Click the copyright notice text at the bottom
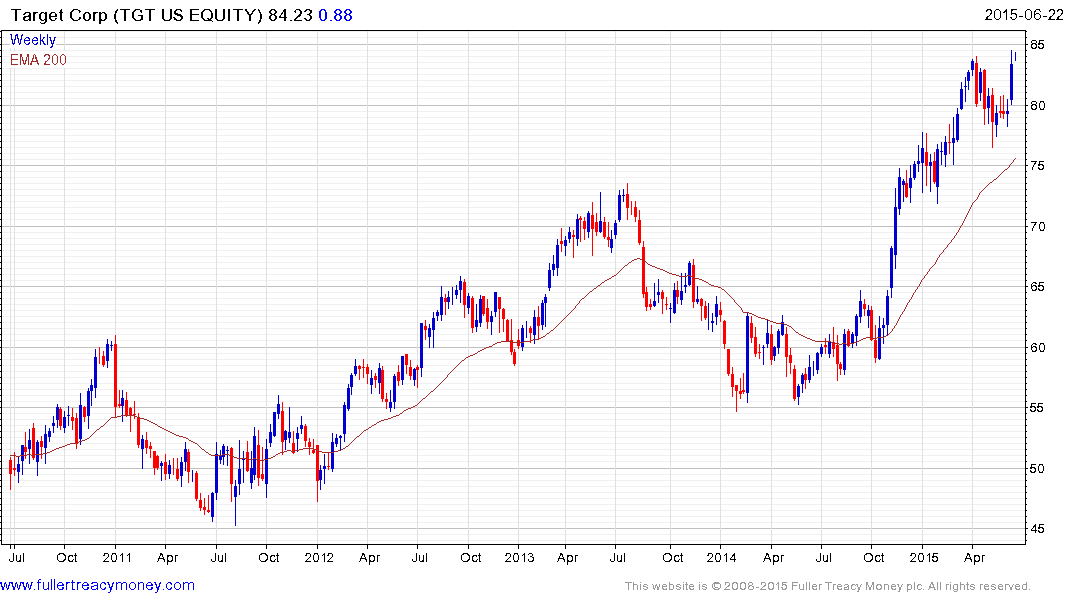1075x600 pixels. click(x=828, y=586)
